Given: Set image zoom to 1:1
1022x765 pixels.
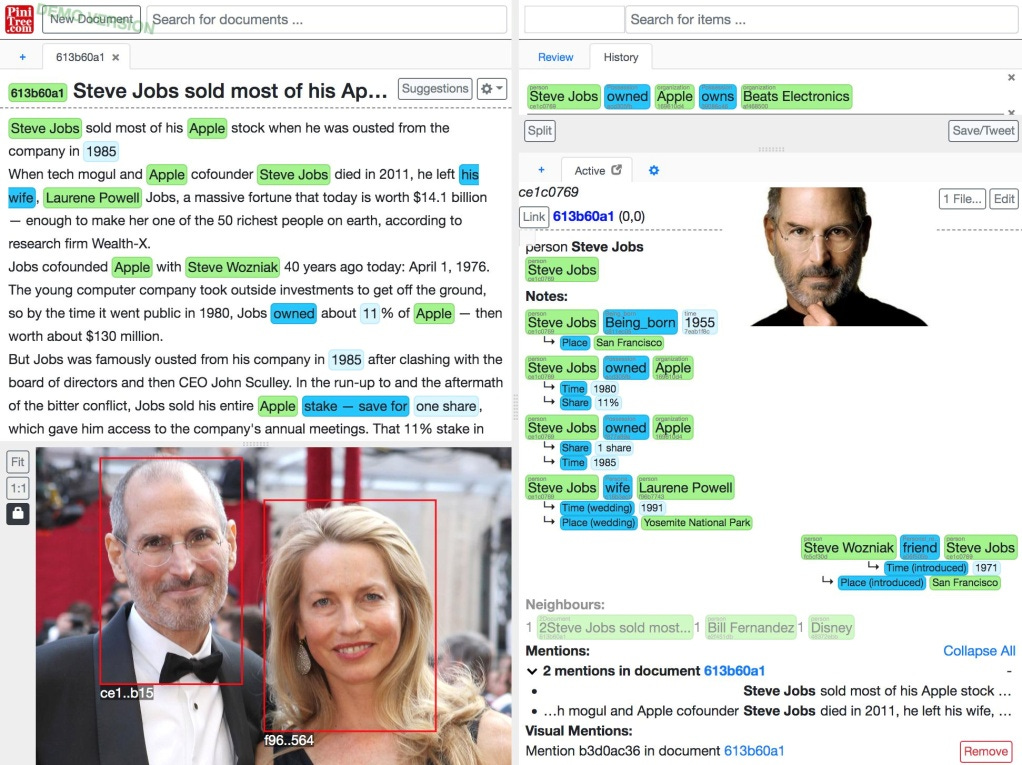Looking at the screenshot, I should 18,488.
